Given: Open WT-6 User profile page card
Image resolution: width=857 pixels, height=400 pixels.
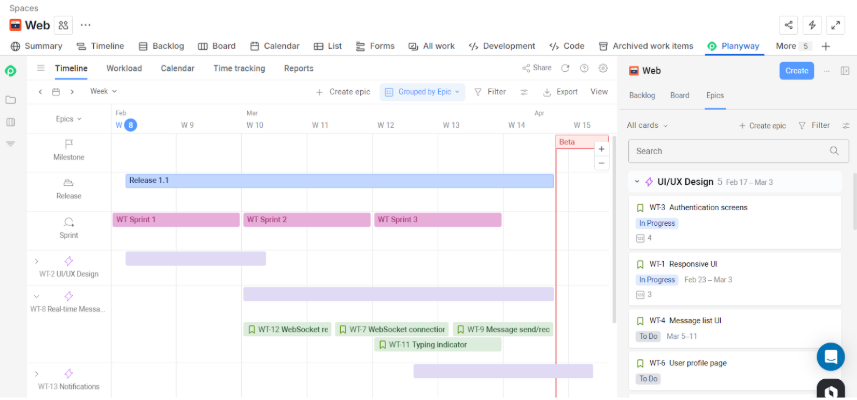Looking at the screenshot, I should click(735, 371).
